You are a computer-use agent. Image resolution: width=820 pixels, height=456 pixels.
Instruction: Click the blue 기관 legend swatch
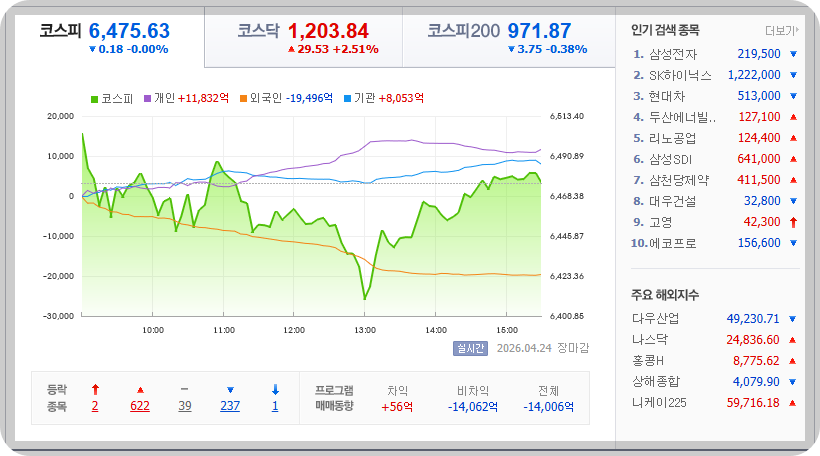pos(347,98)
